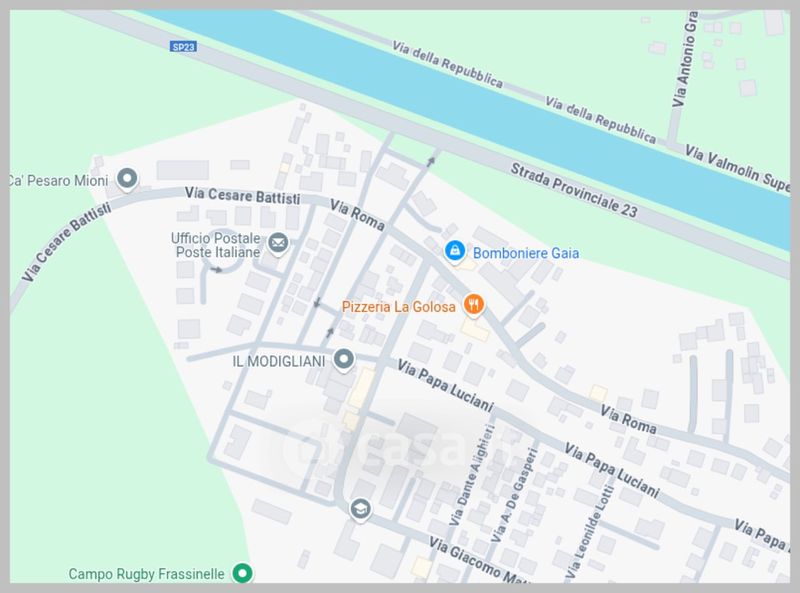Click the IL MODIGLIANI place name
The image size is (800, 593).
pos(279,361)
